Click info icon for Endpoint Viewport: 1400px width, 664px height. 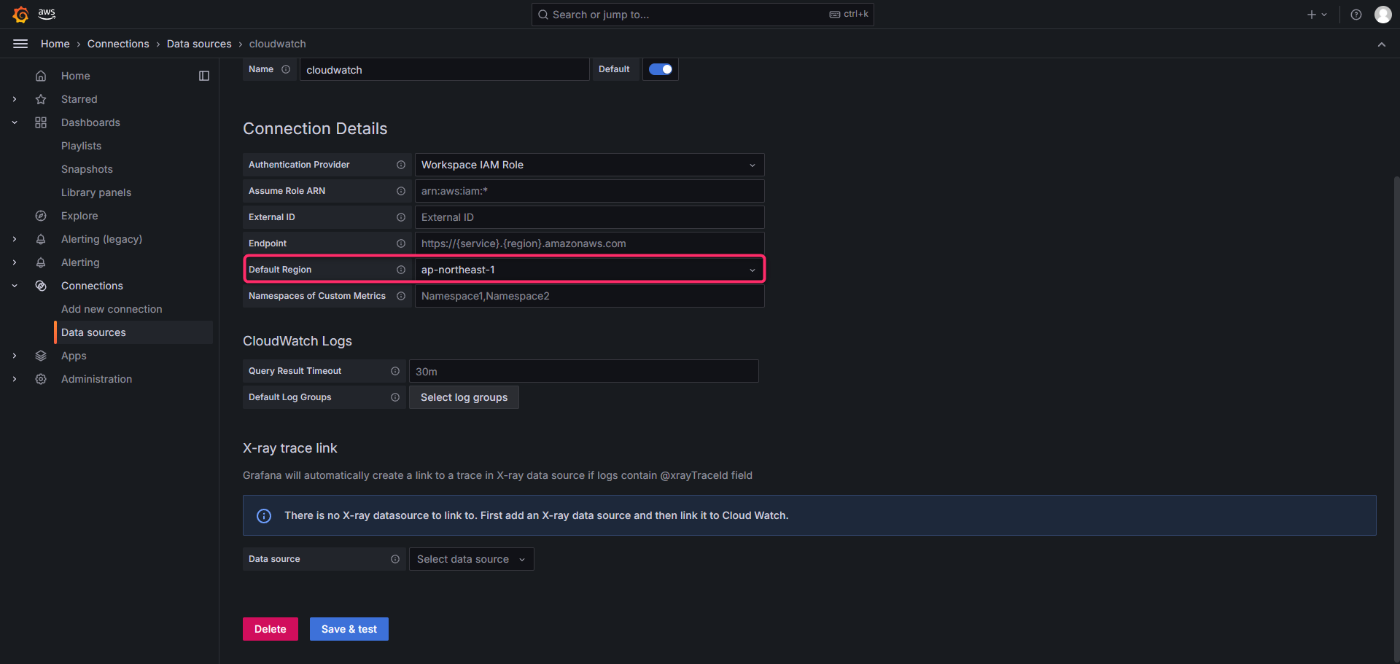pyautogui.click(x=401, y=243)
